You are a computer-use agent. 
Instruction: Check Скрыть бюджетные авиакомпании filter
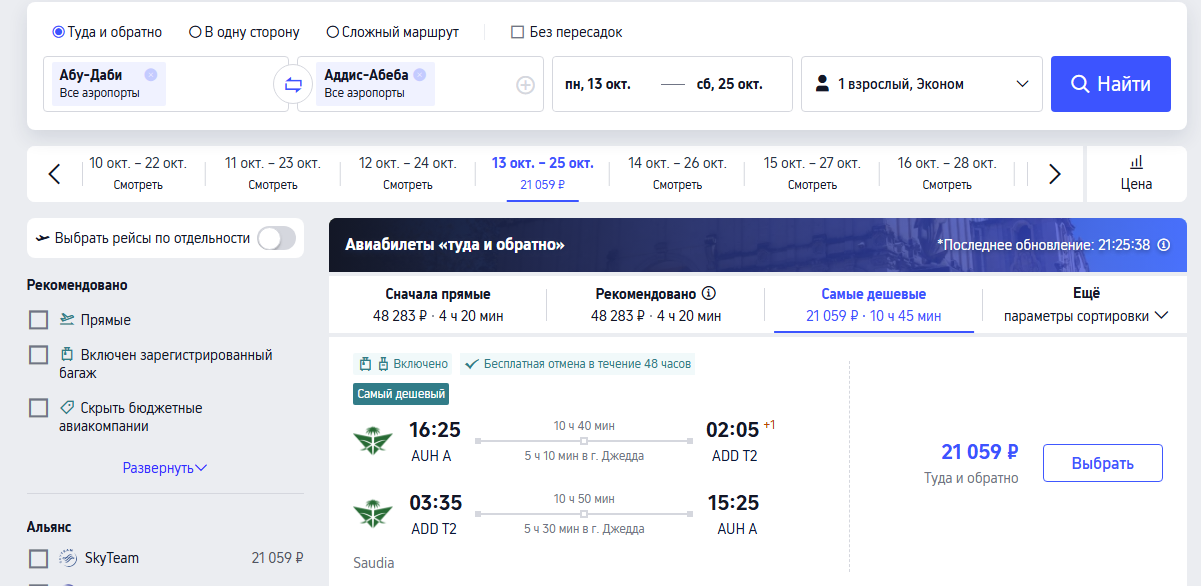(x=39, y=408)
